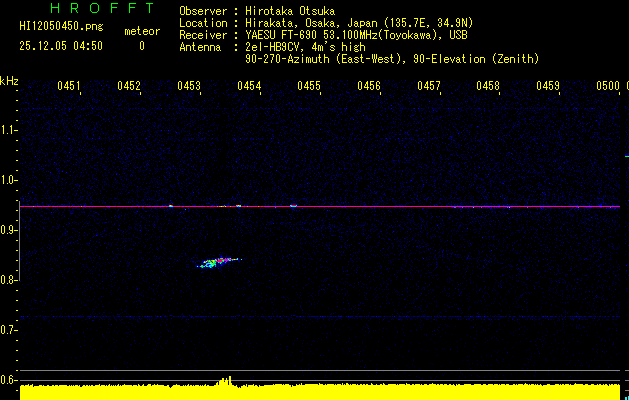Click the blue horizontal line near 0.73 kHz
629x400 pixels.
tap(400, 317)
